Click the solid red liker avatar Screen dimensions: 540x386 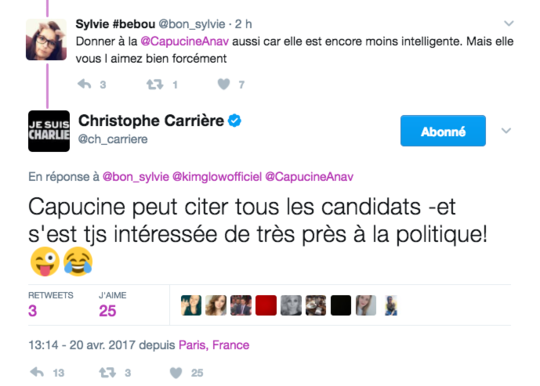click(x=266, y=305)
